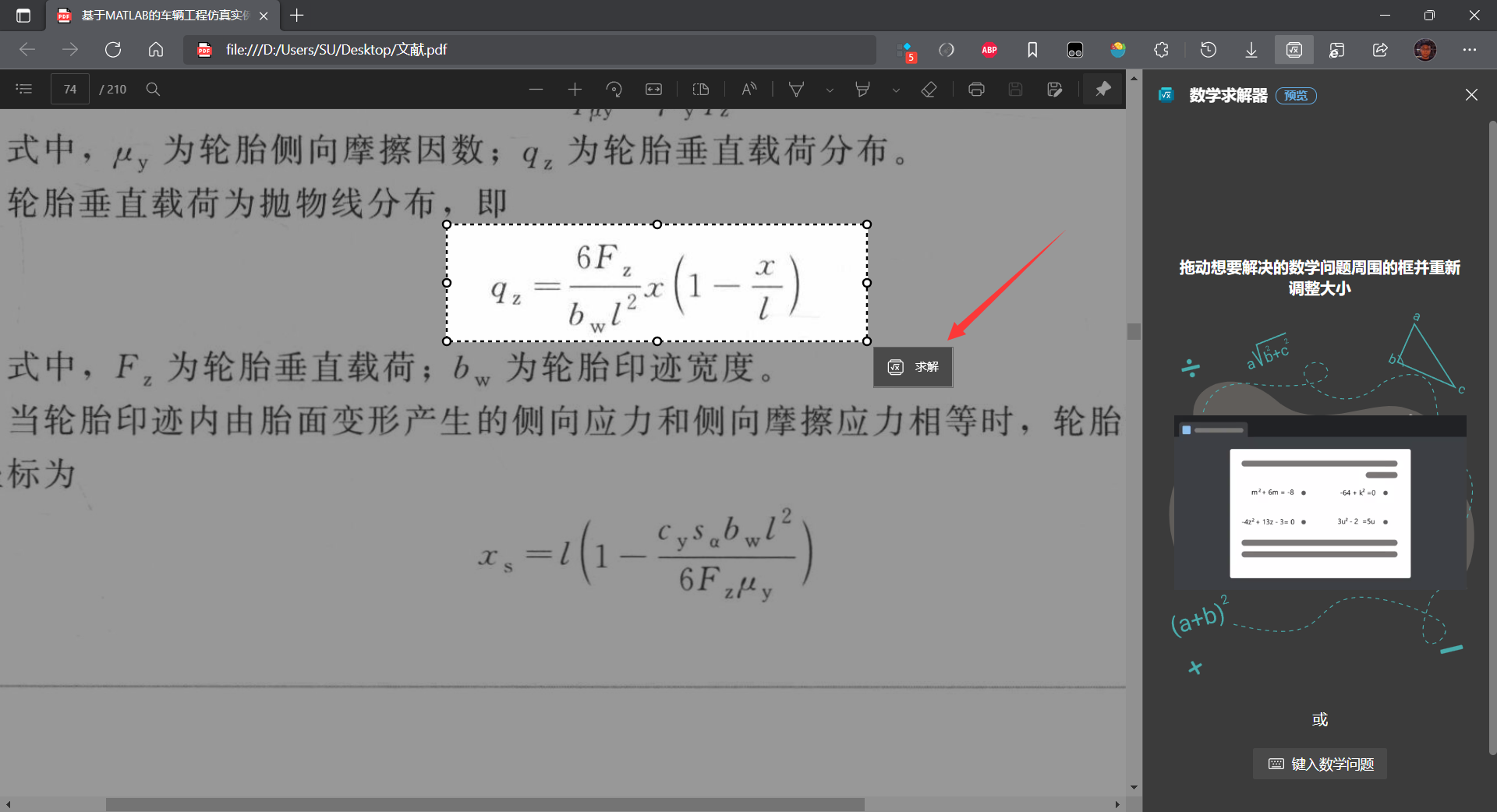Screen dimensions: 1497x812
Task: Toggle pin for the PDF toolbar
Action: click(x=1102, y=89)
